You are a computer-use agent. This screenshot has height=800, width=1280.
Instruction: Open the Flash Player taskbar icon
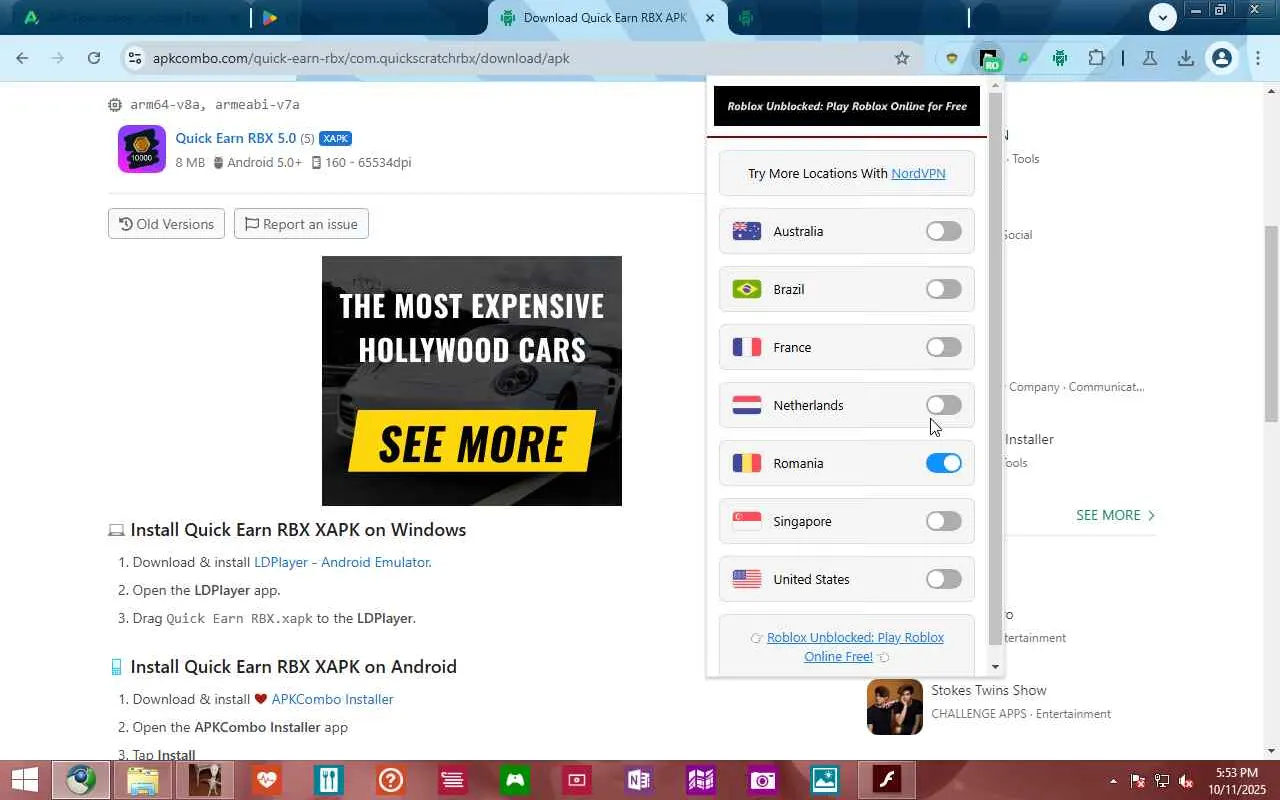coord(887,780)
